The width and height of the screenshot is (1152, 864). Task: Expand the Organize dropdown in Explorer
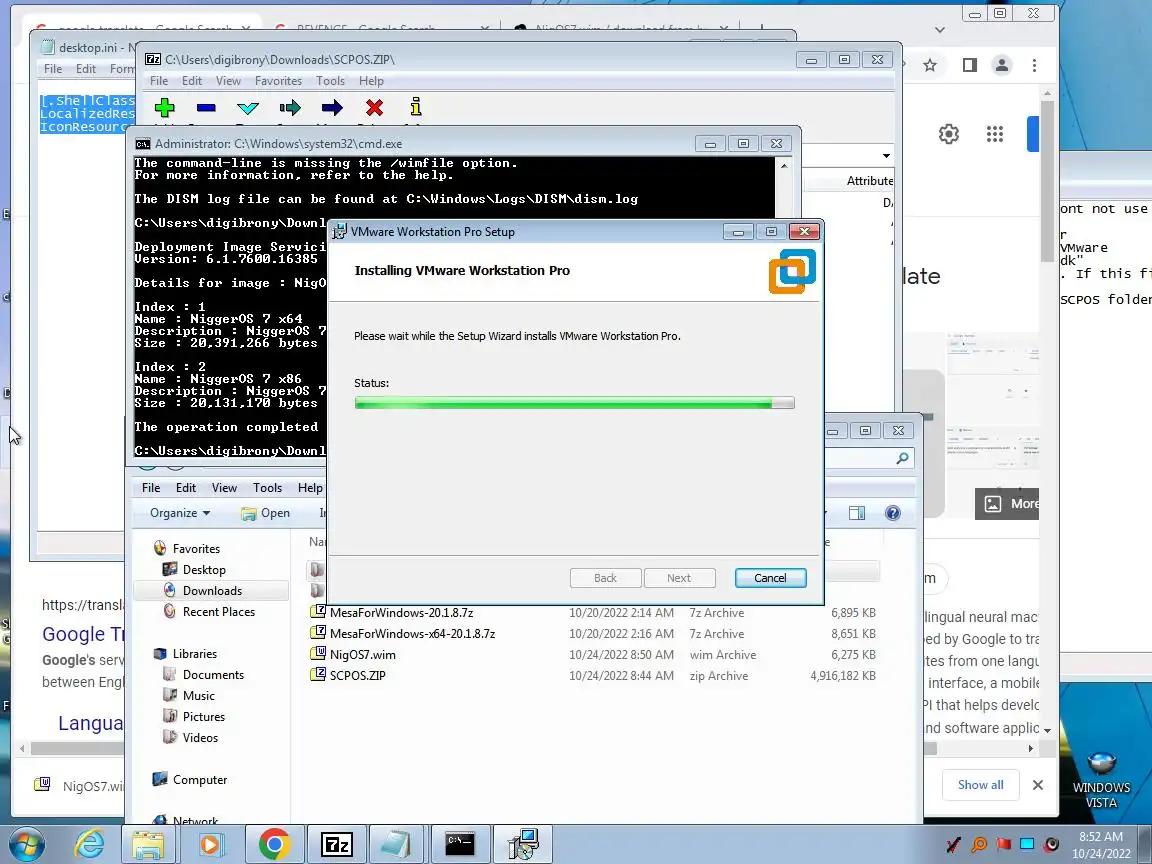[180, 513]
